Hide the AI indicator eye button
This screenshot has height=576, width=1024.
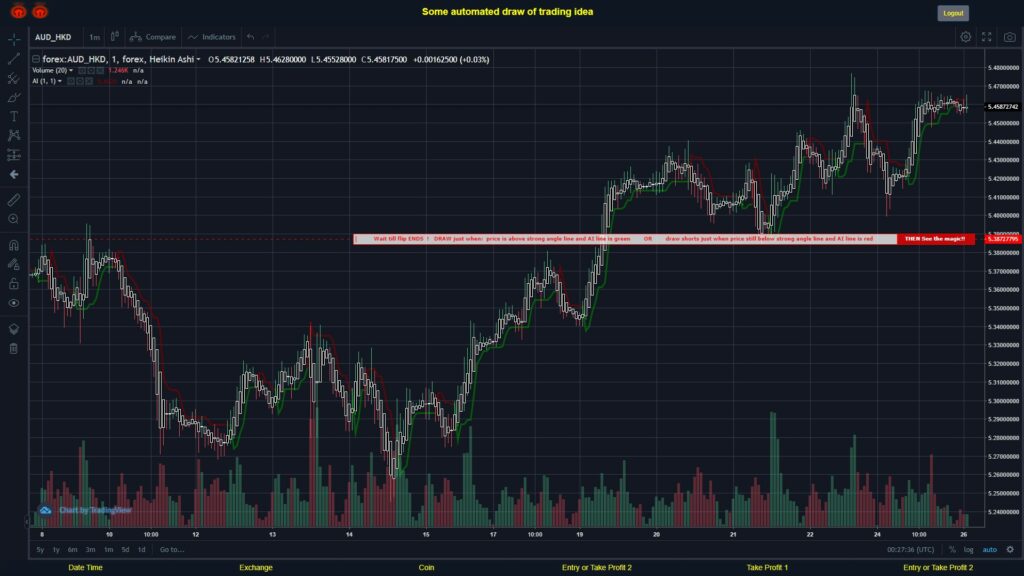click(x=71, y=81)
